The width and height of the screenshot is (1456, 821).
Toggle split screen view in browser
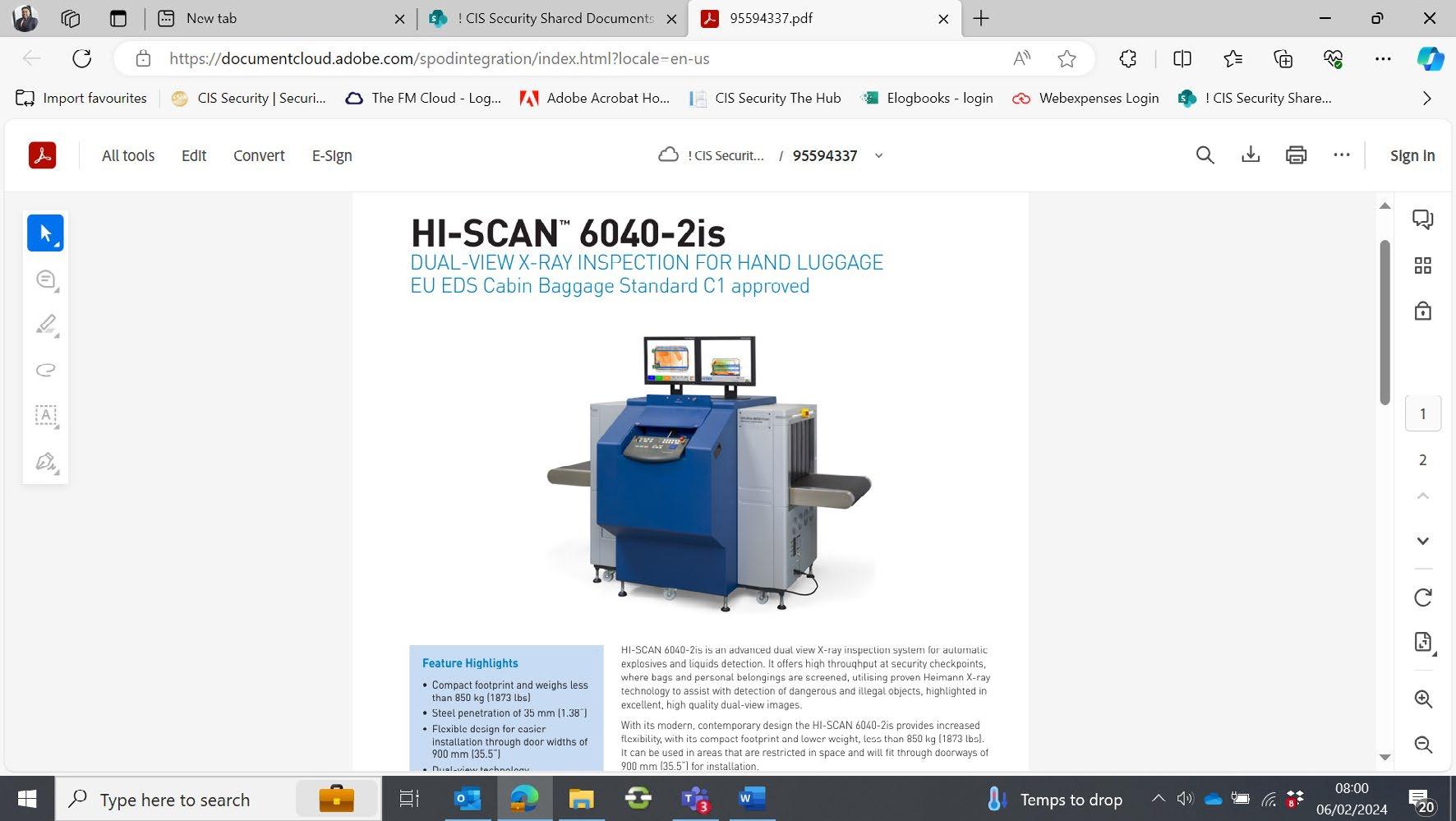[1182, 58]
